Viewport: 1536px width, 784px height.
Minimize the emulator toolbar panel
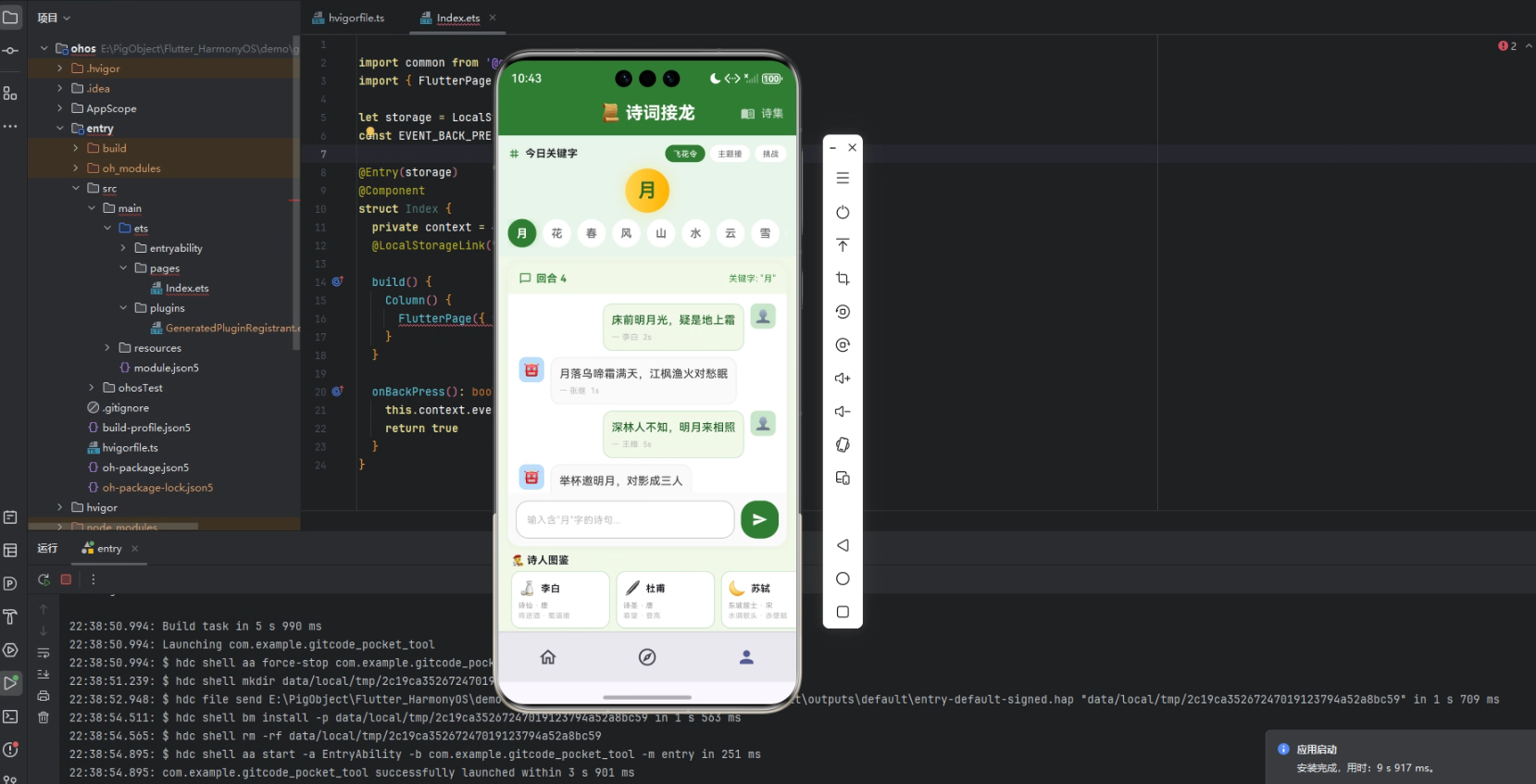(833, 148)
